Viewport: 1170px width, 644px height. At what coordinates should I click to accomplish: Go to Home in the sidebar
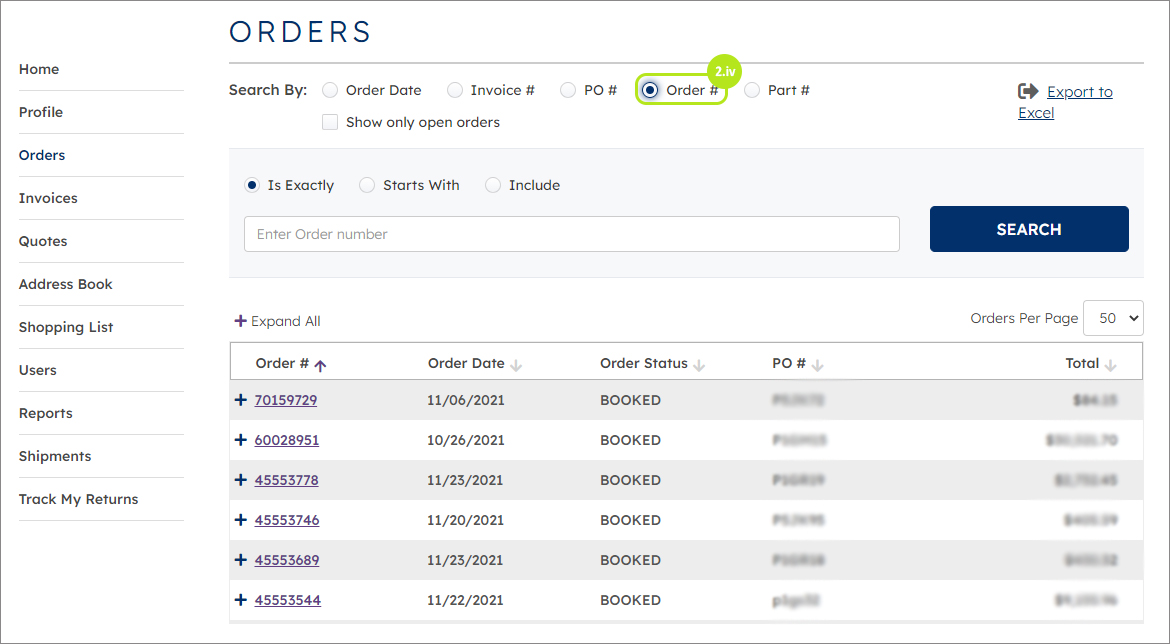[39, 69]
